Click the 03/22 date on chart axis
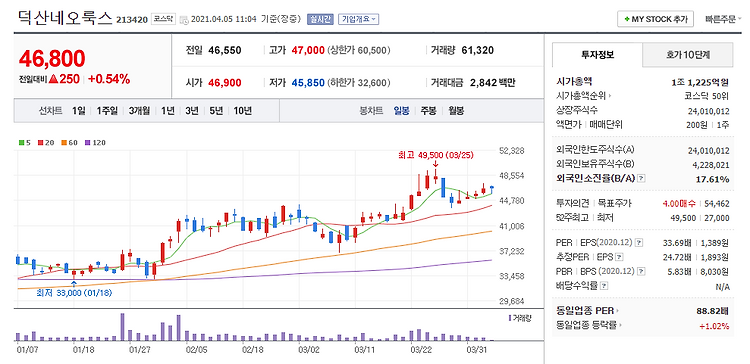 [420, 350]
